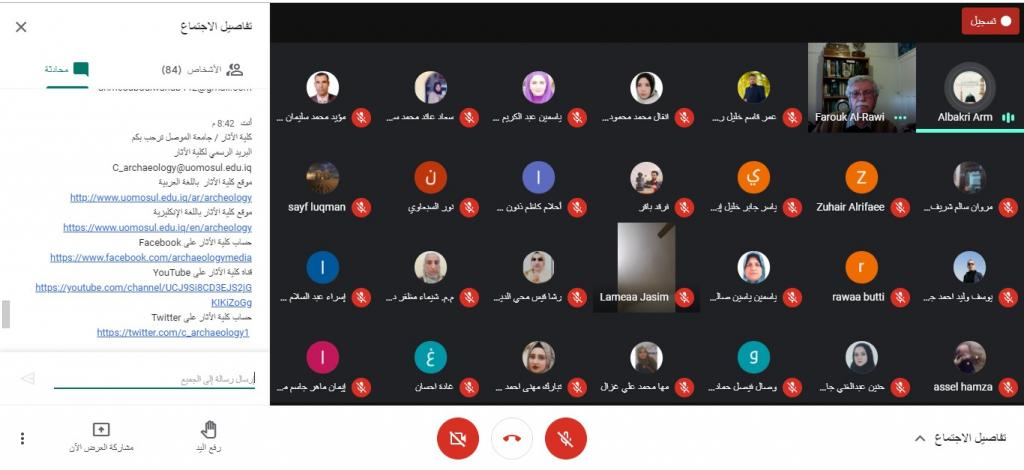The width and height of the screenshot is (1024, 470).
Task: Toggle the camera off button in bottom bar
Action: click(458, 438)
